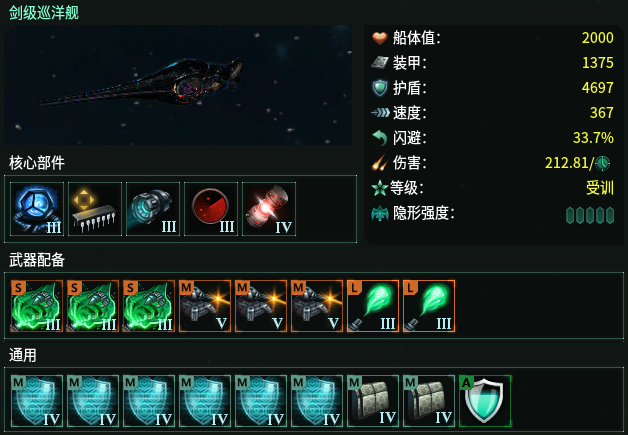
Task: Click the red radar sensor III component
Action: coord(211,209)
